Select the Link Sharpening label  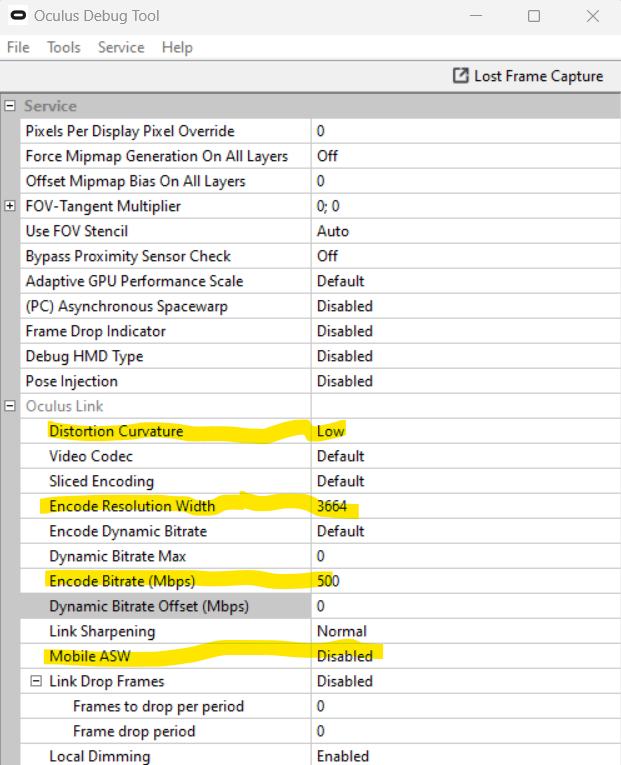click(x=102, y=631)
